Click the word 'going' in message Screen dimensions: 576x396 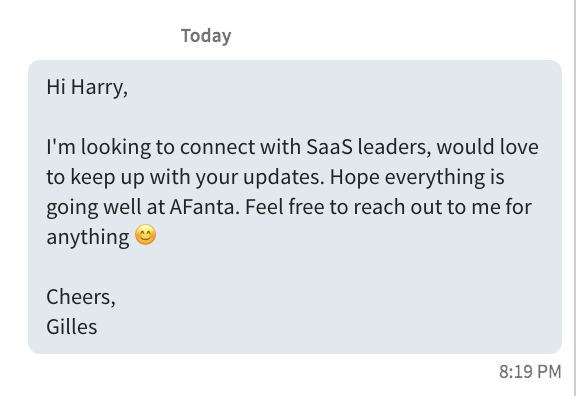(72, 208)
